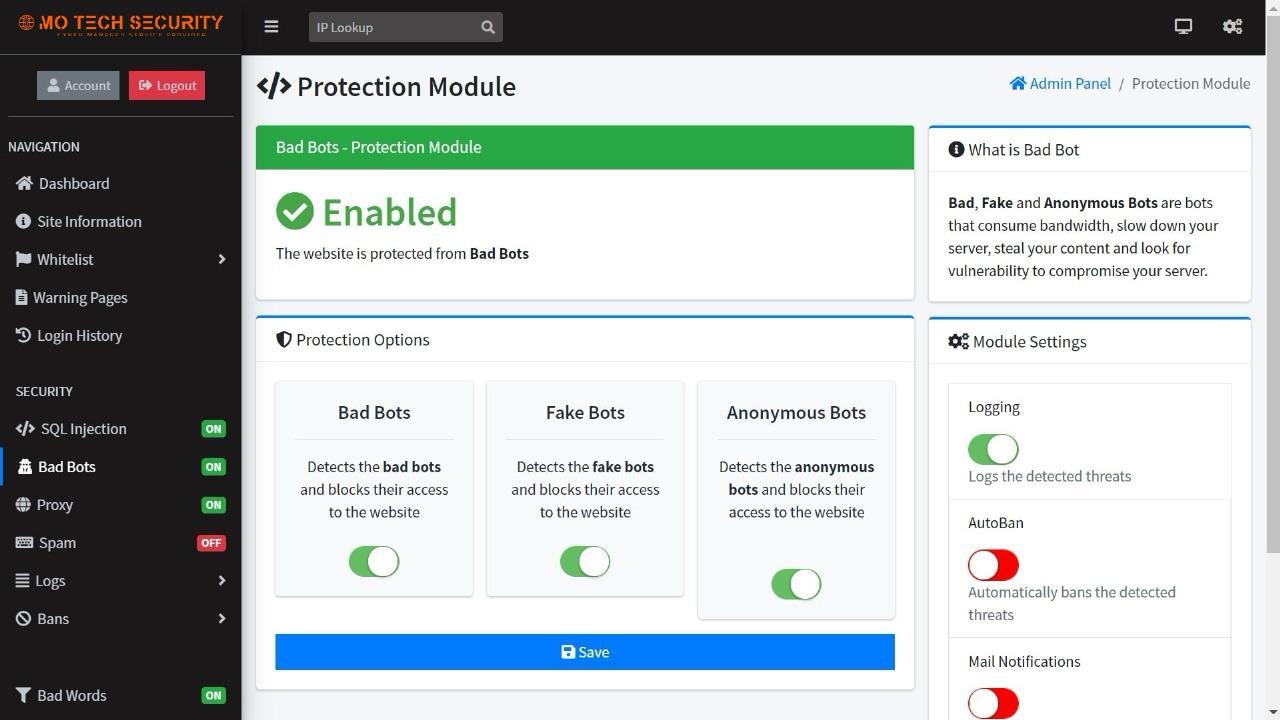Click the Dashboard home icon in sidebar
This screenshot has height=720, width=1280.
(x=25, y=183)
